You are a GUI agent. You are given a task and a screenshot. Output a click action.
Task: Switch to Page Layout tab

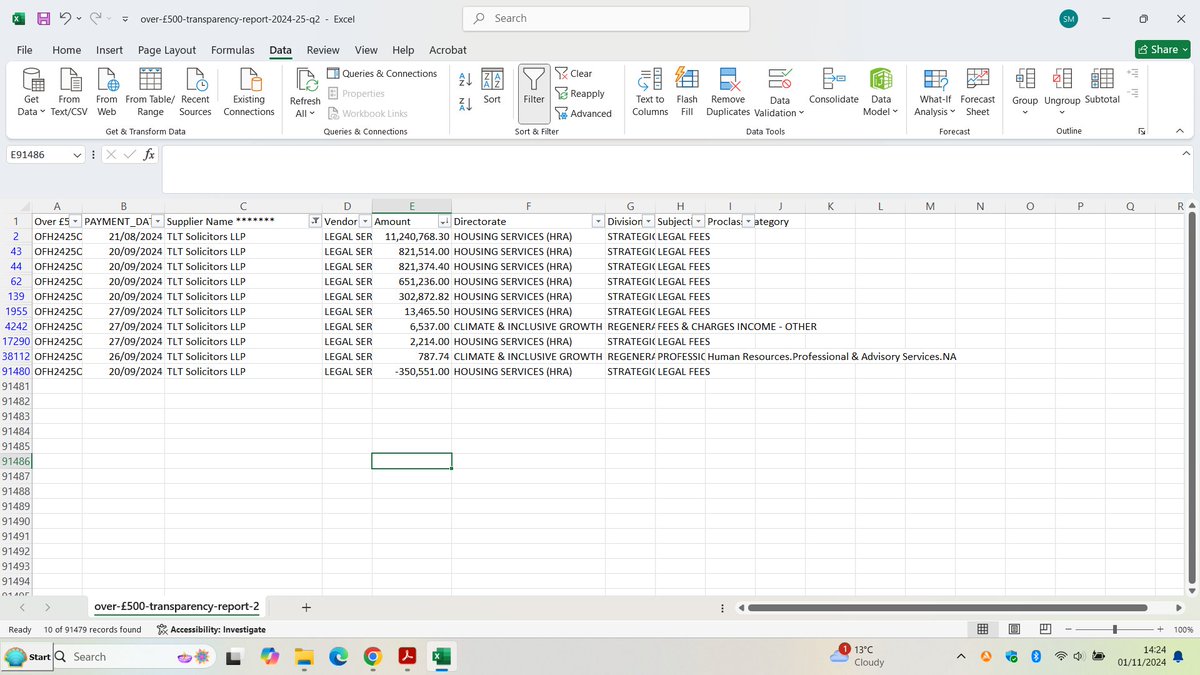click(x=167, y=50)
